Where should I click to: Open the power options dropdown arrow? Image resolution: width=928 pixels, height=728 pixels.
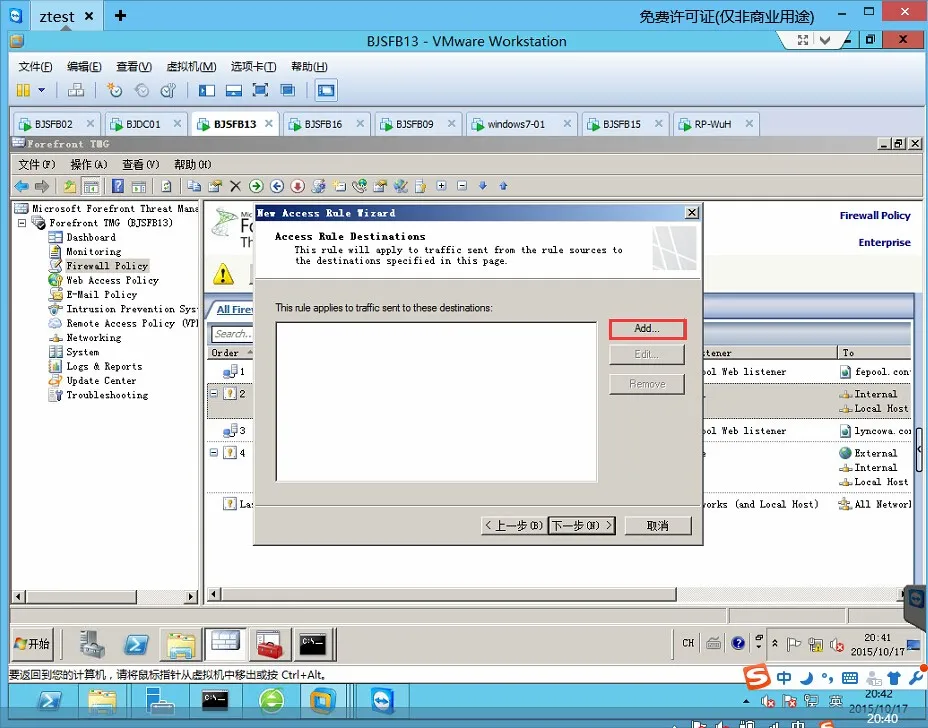tap(41, 90)
